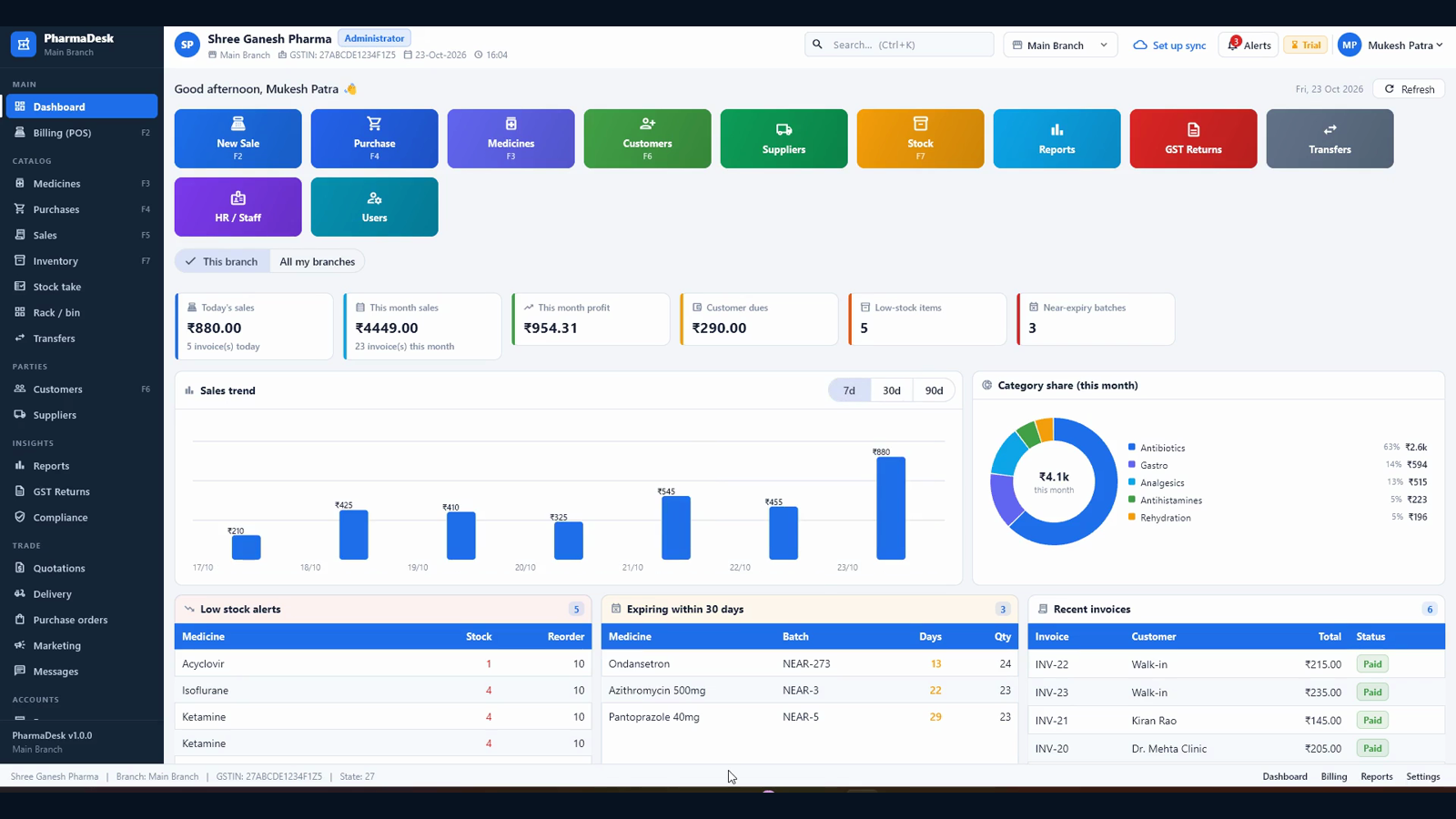
Task: Click the Refresh button
Action: pos(1409,89)
